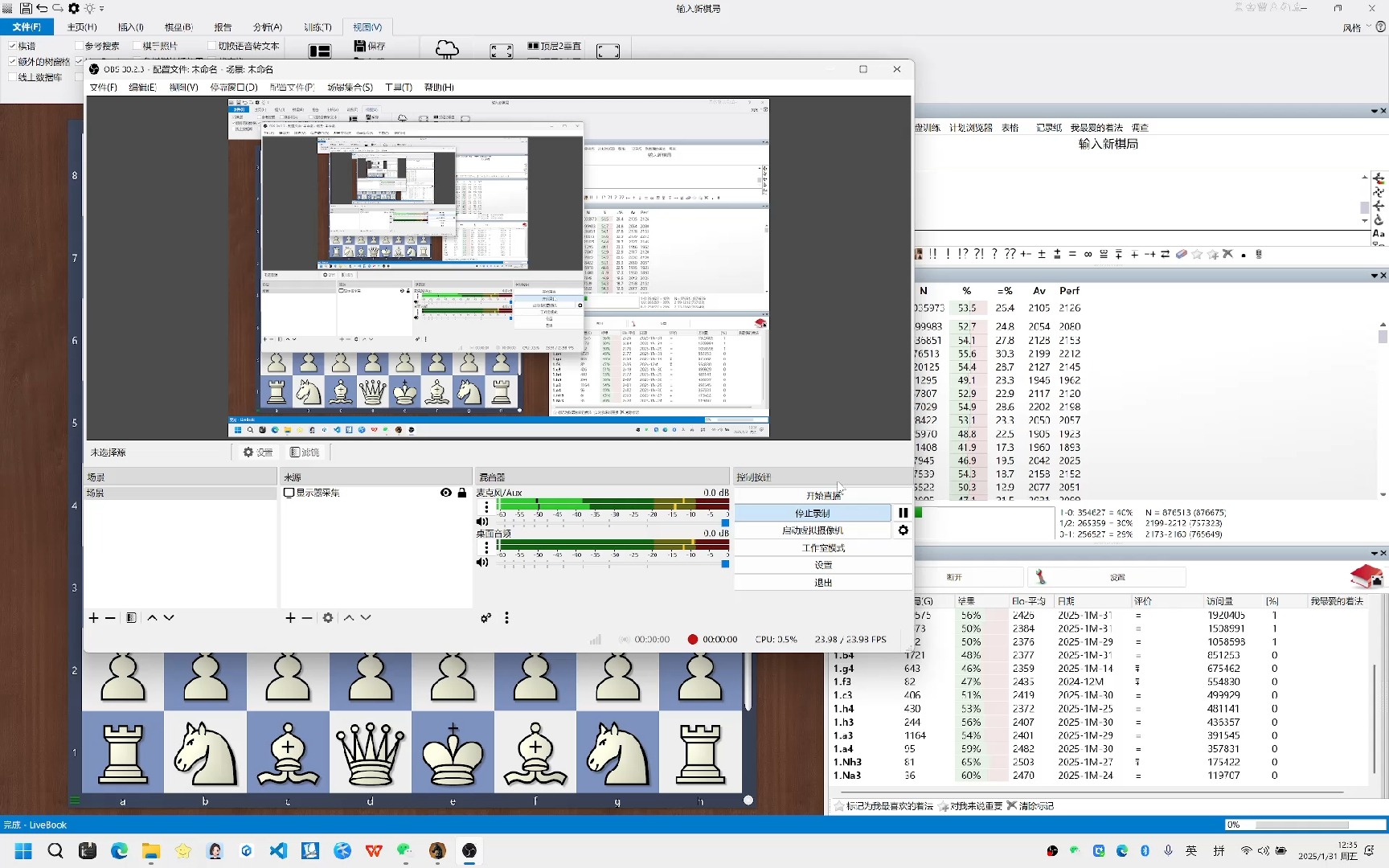This screenshot has height=868, width=1389.
Task: Open the 麦克风/Aux channel three-dot options
Action: point(486,507)
